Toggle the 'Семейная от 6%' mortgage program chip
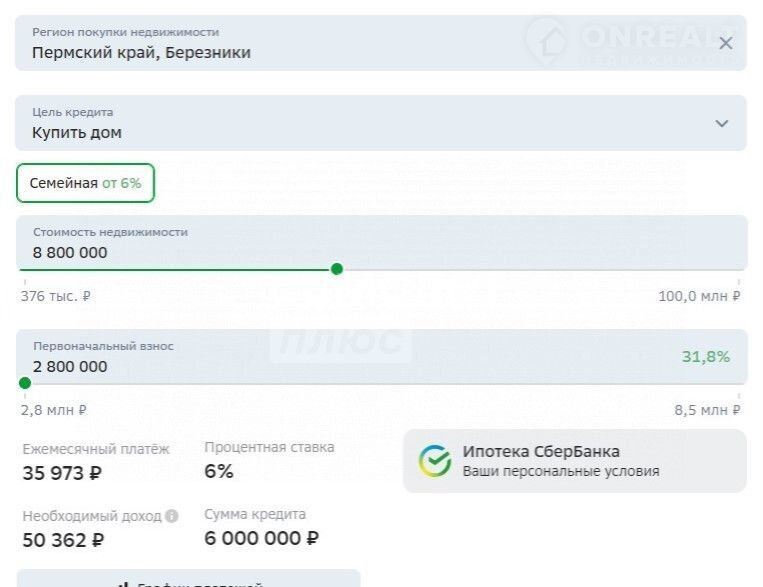Screen dimensions: 763x587 pos(86,183)
